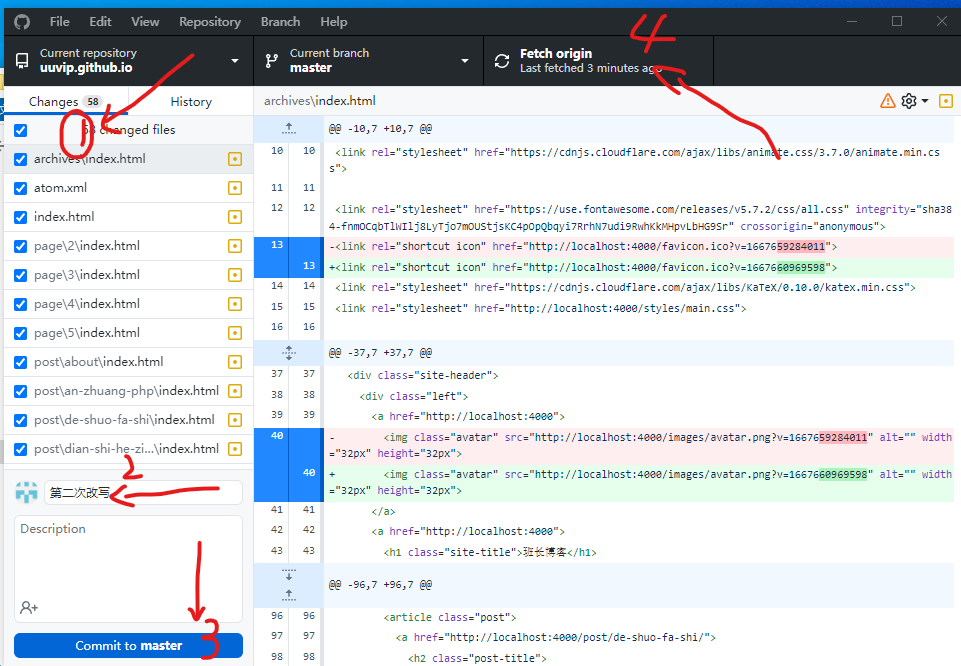Uncheck archives\index.html file checkbox
The width and height of the screenshot is (961, 666).
[20, 159]
